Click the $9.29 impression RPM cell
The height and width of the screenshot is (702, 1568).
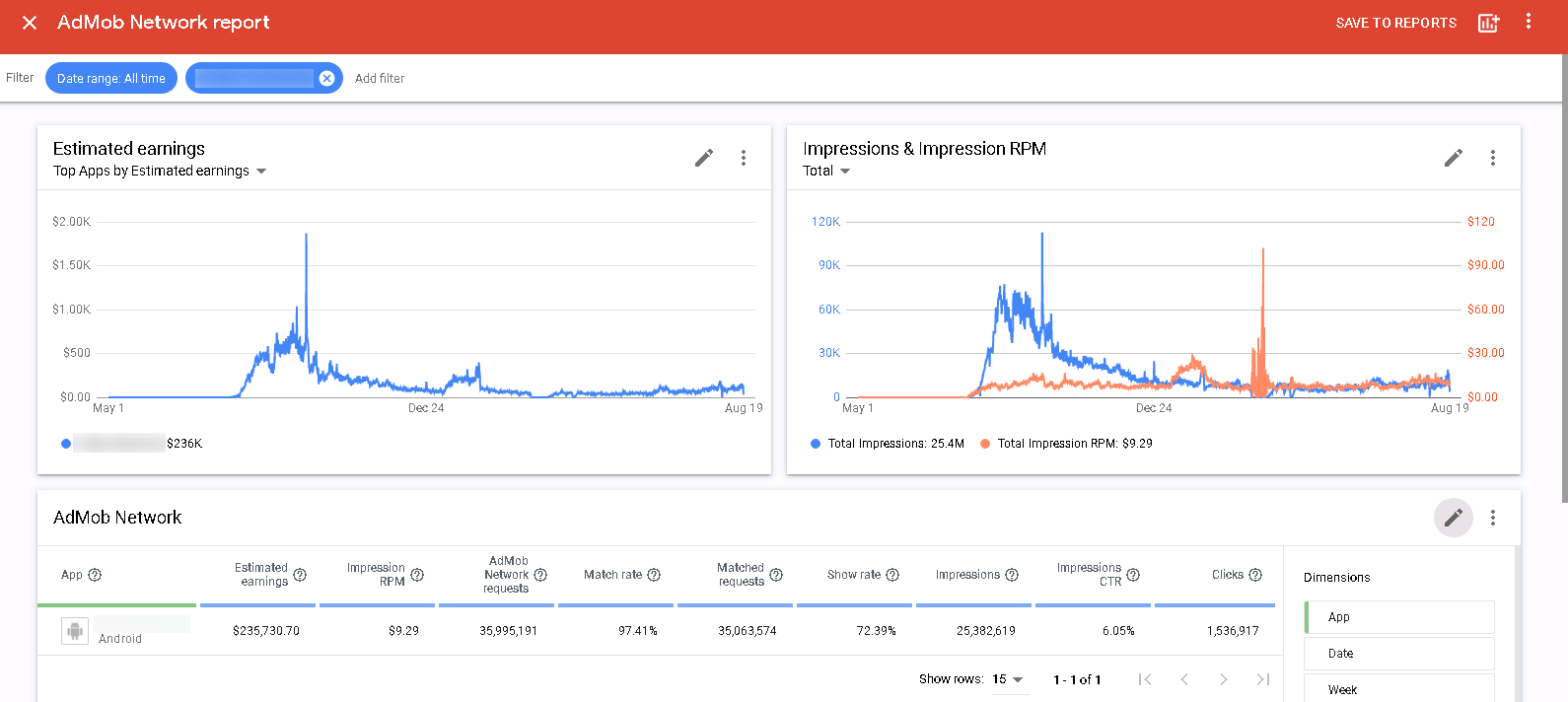403,631
